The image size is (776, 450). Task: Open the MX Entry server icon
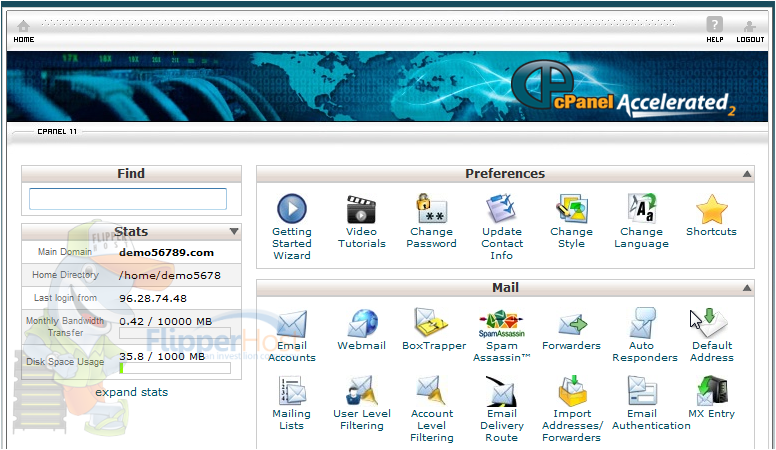click(x=712, y=391)
